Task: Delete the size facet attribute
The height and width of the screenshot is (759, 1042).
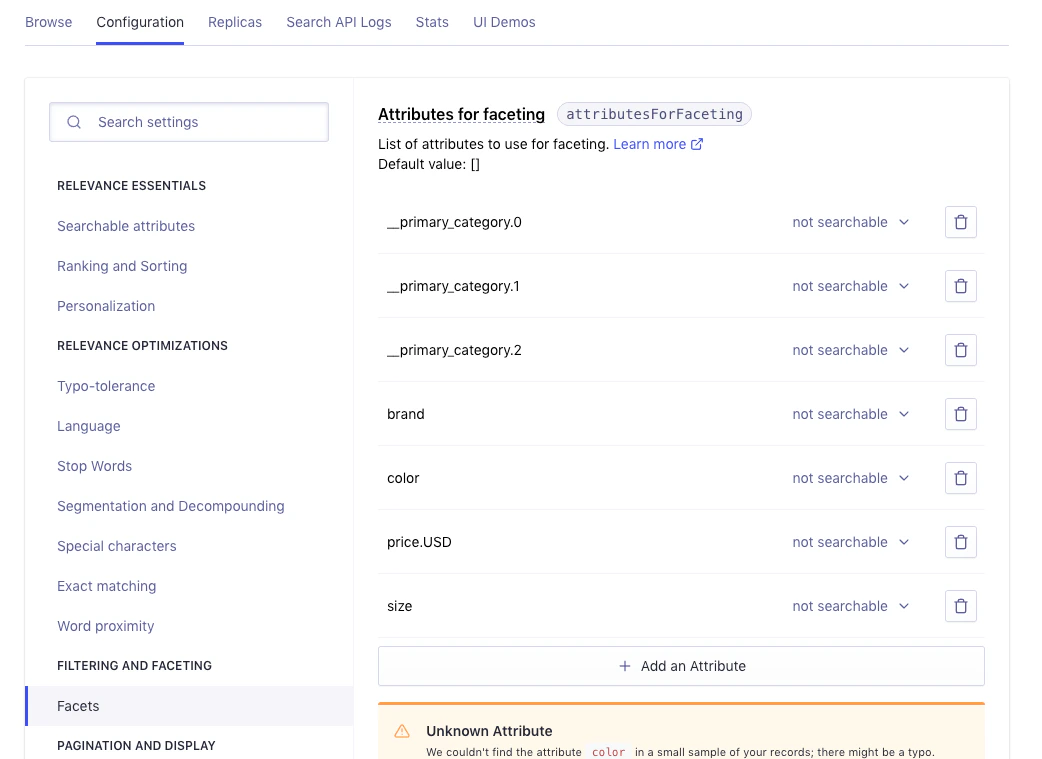Action: click(960, 606)
